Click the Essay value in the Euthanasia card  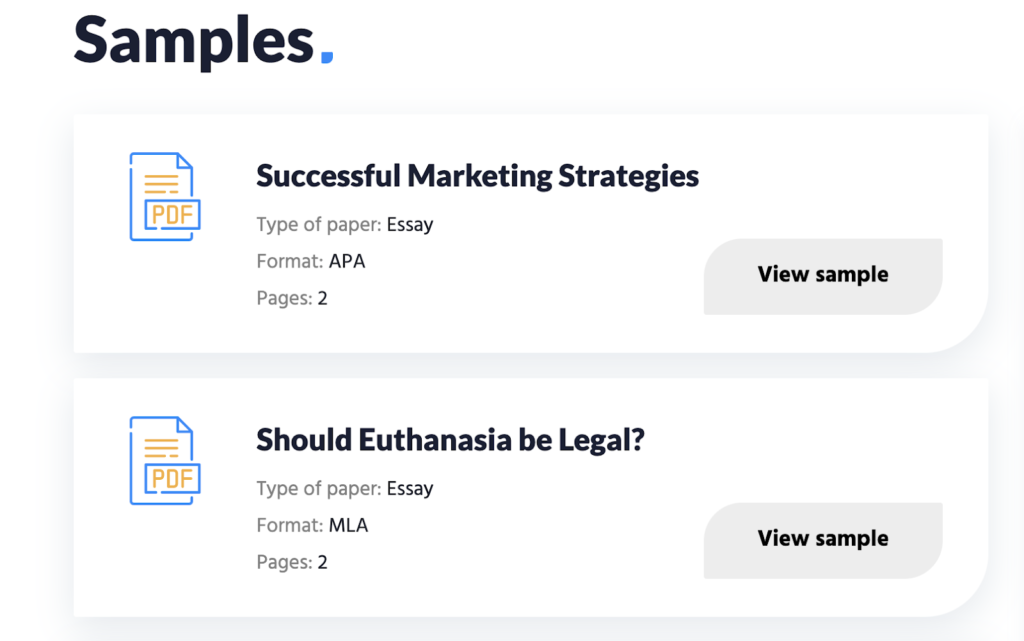[409, 489]
